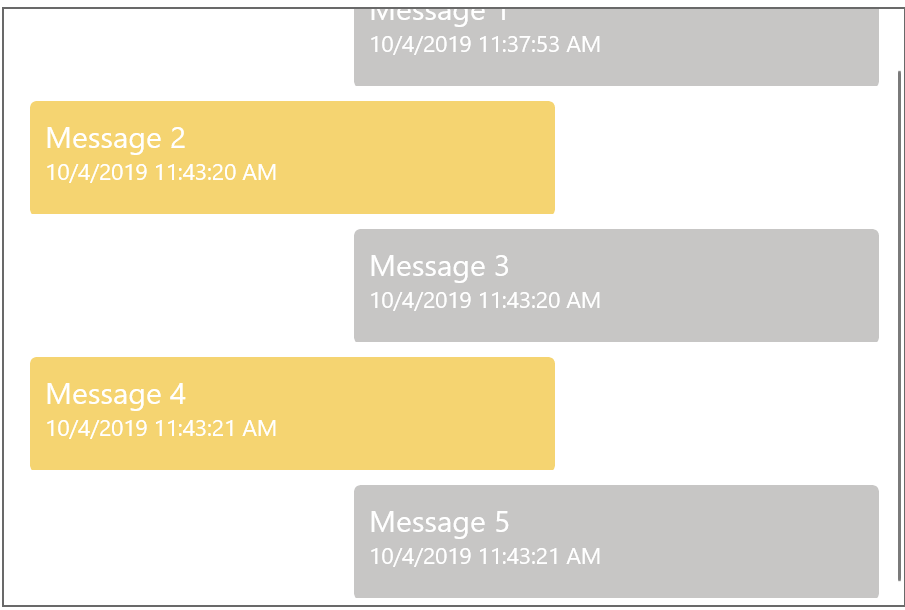Click blank space right of Message 4 bubble
This screenshot has height=610, width=905.
724,414
